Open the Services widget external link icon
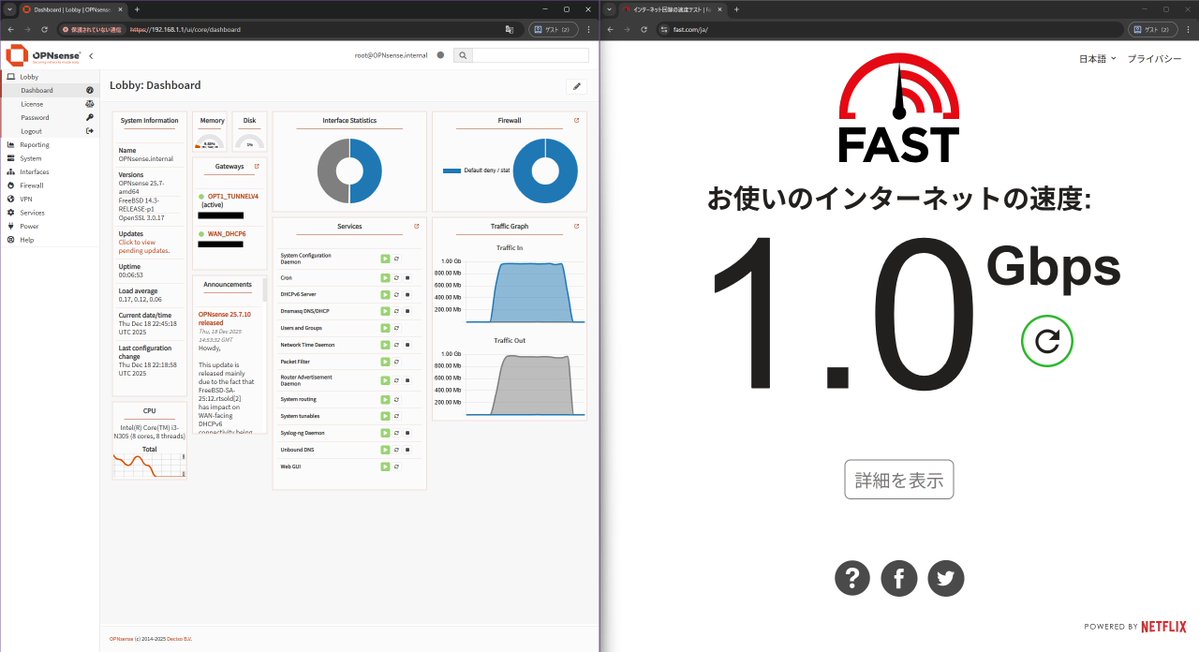Viewport: 1199px width, 652px height. (416, 226)
